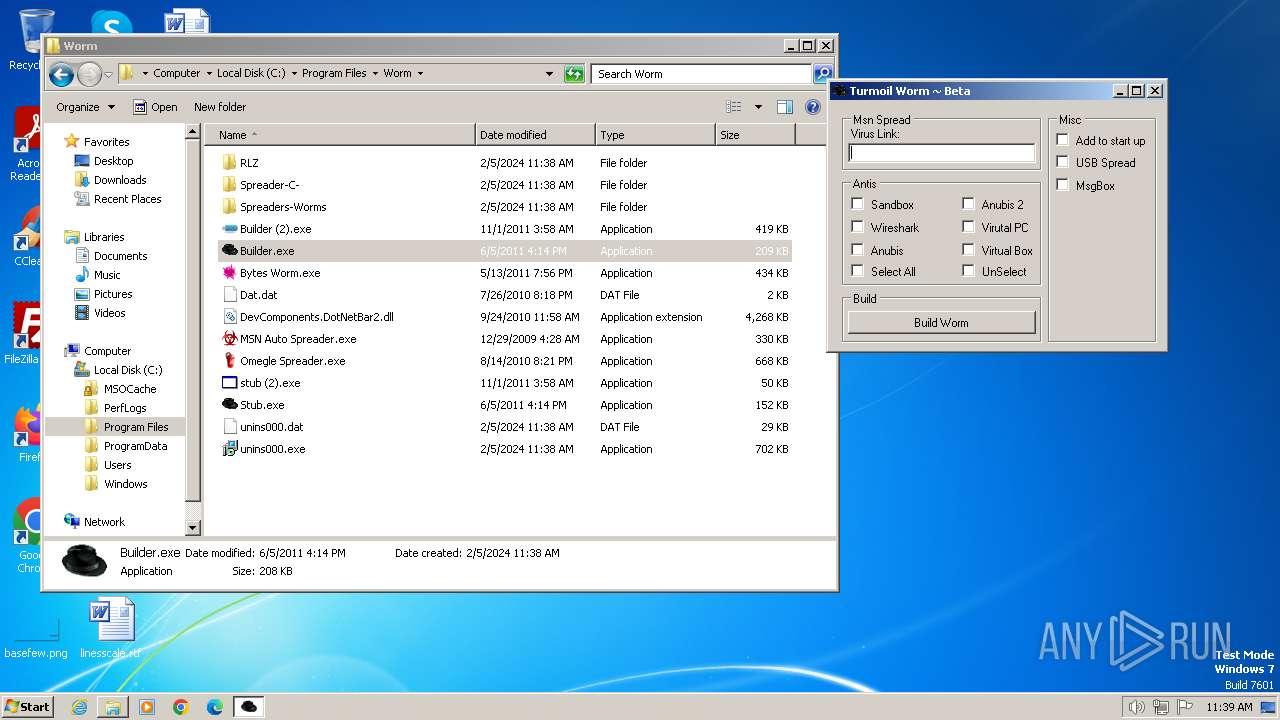This screenshot has height=720, width=1280.
Task: Click the Change your view icon
Action: click(x=734, y=107)
